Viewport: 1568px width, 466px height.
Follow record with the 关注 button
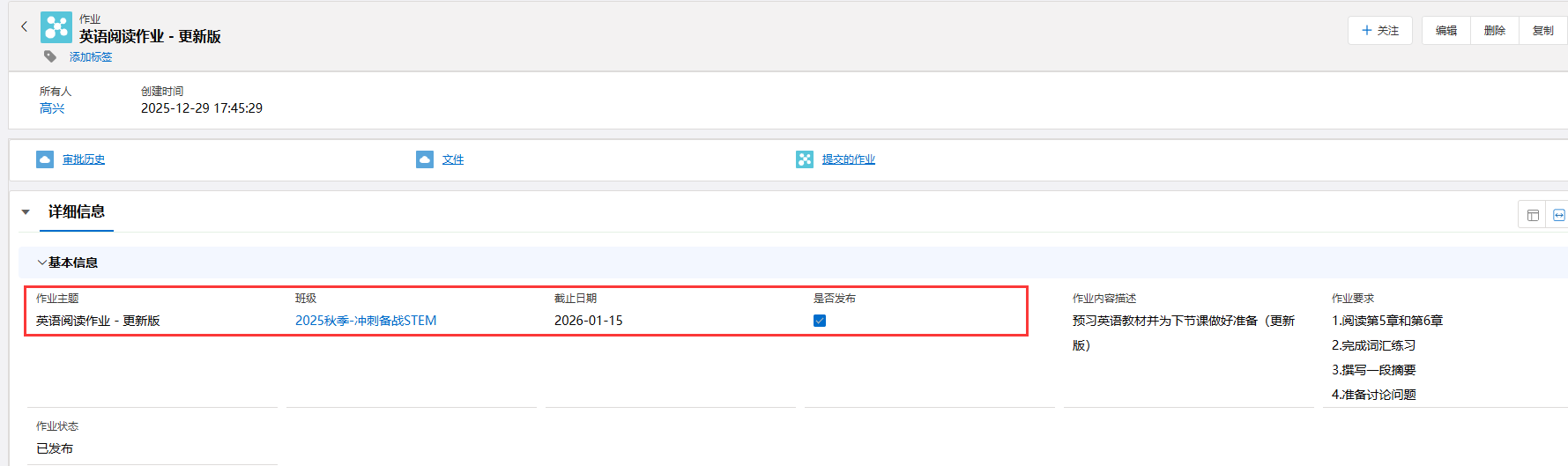pyautogui.click(x=1380, y=30)
